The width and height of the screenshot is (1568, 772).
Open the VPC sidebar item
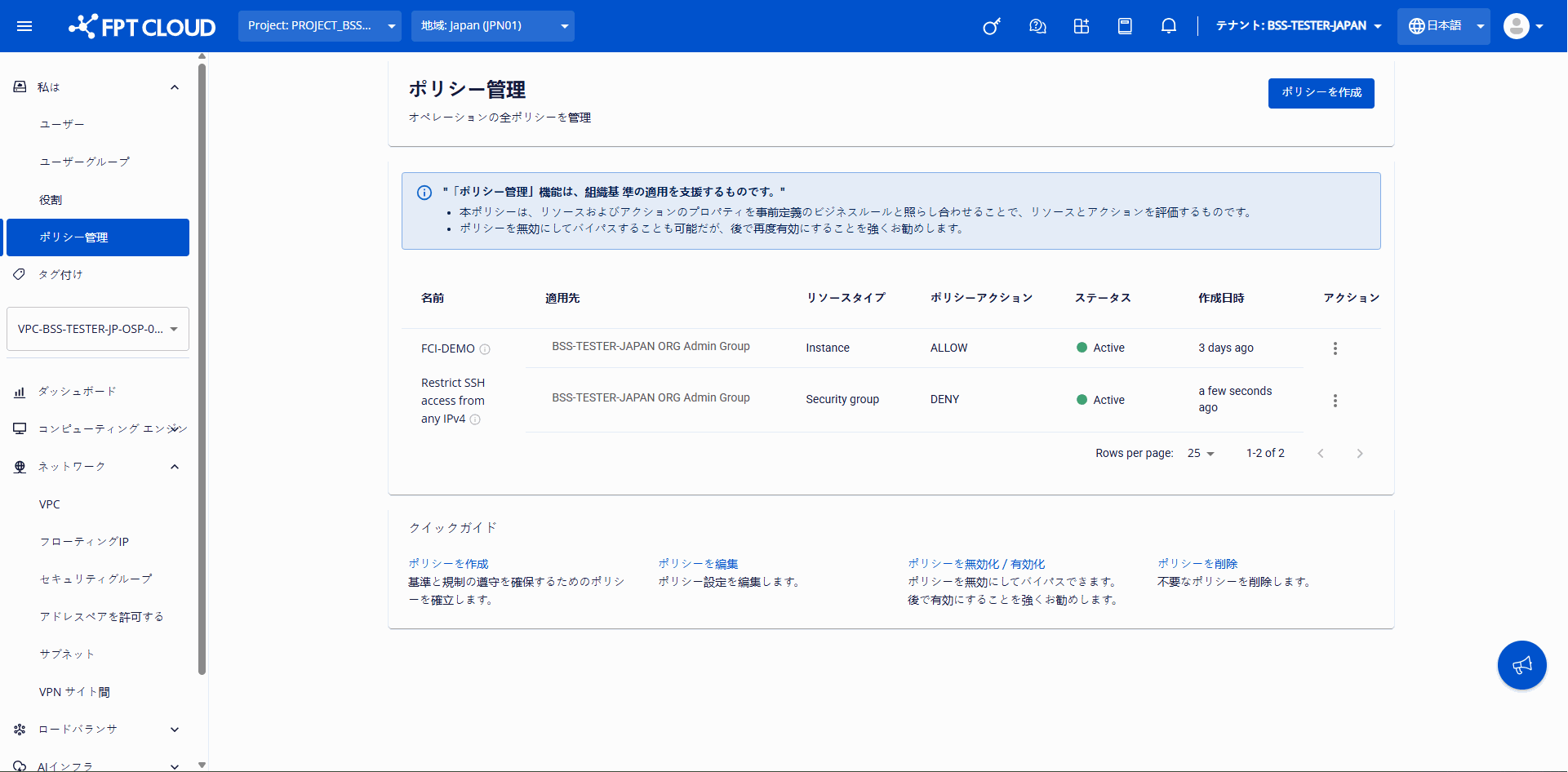(x=50, y=504)
